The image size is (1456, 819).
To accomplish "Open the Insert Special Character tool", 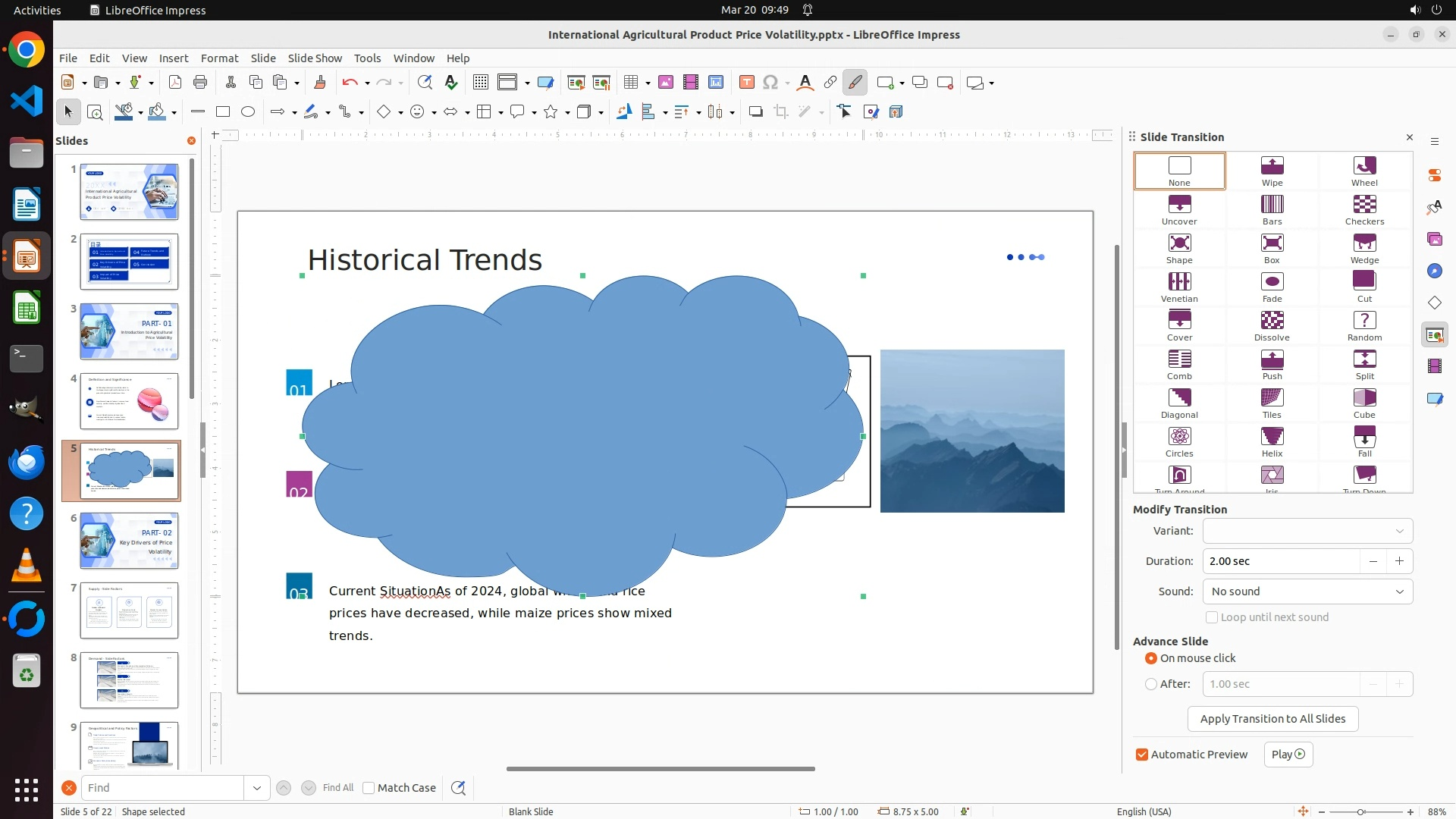I will 770,83.
